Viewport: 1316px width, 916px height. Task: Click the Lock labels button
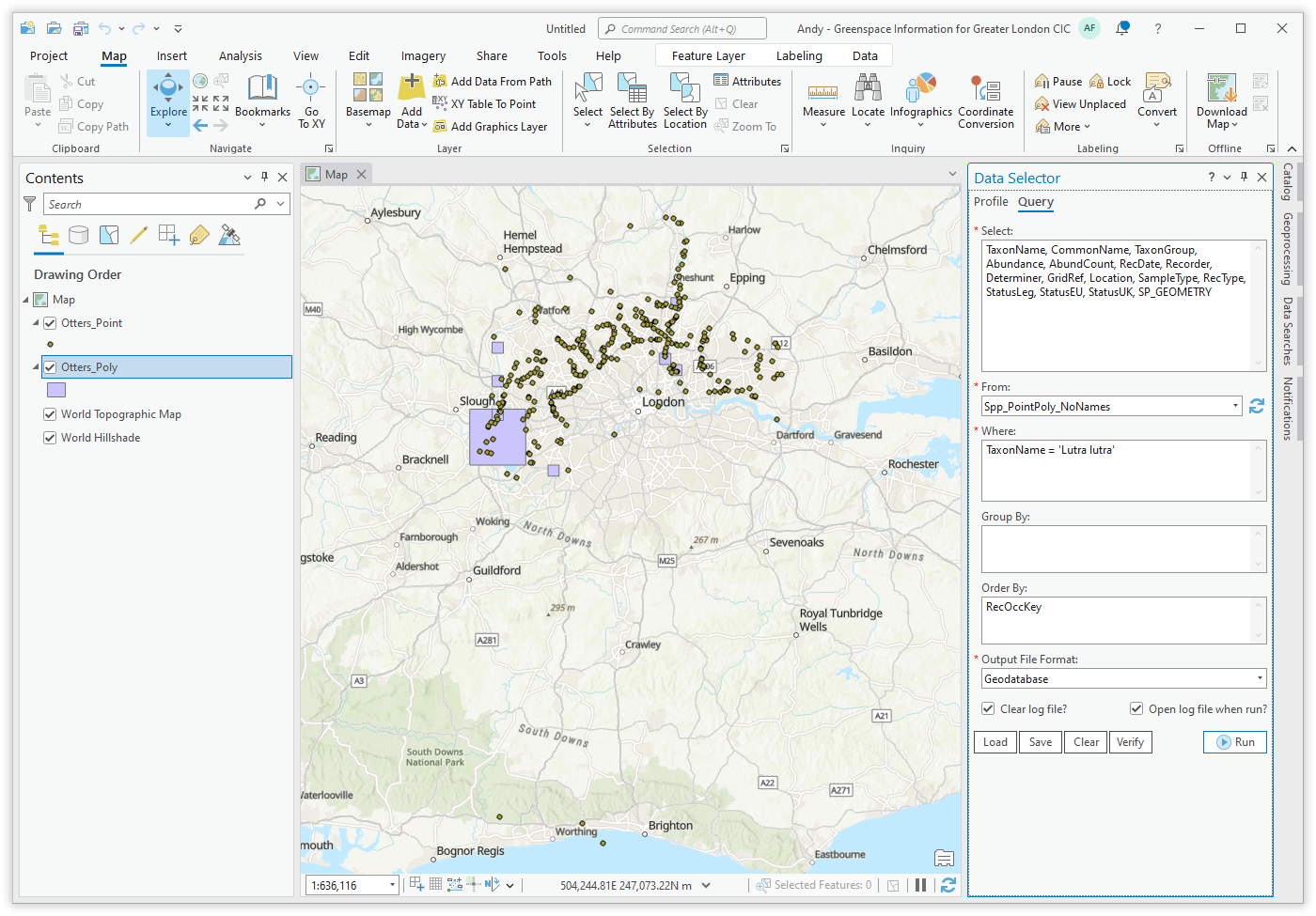coord(1110,82)
